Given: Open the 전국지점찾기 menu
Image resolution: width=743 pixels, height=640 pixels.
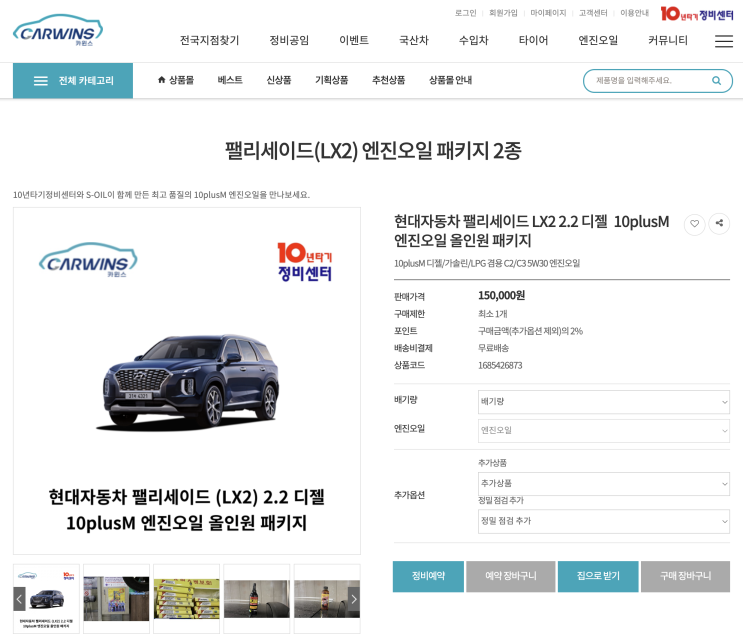Looking at the screenshot, I should (209, 40).
